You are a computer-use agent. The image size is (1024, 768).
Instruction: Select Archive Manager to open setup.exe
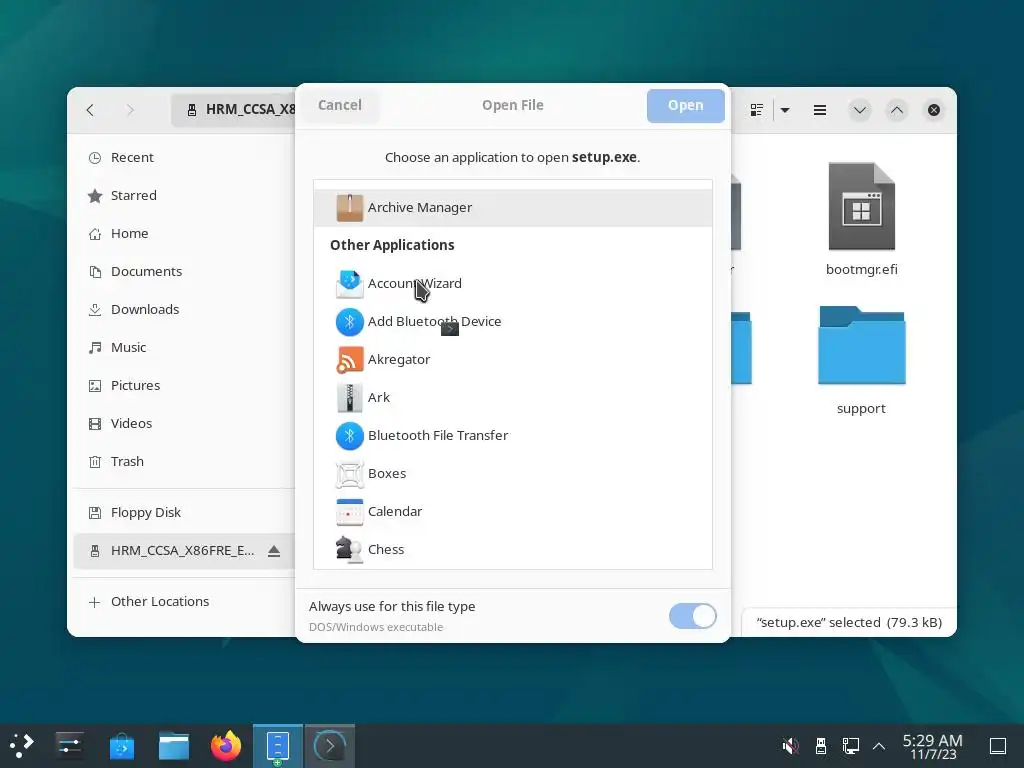pos(513,208)
